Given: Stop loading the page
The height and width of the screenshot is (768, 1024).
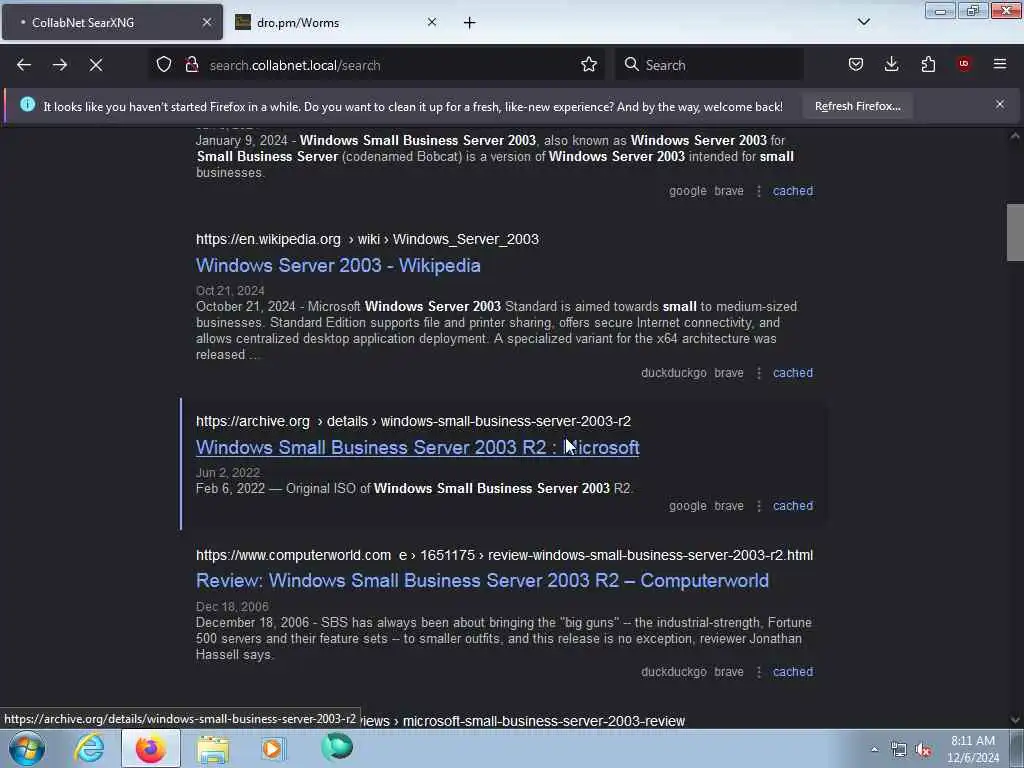Looking at the screenshot, I should point(96,65).
